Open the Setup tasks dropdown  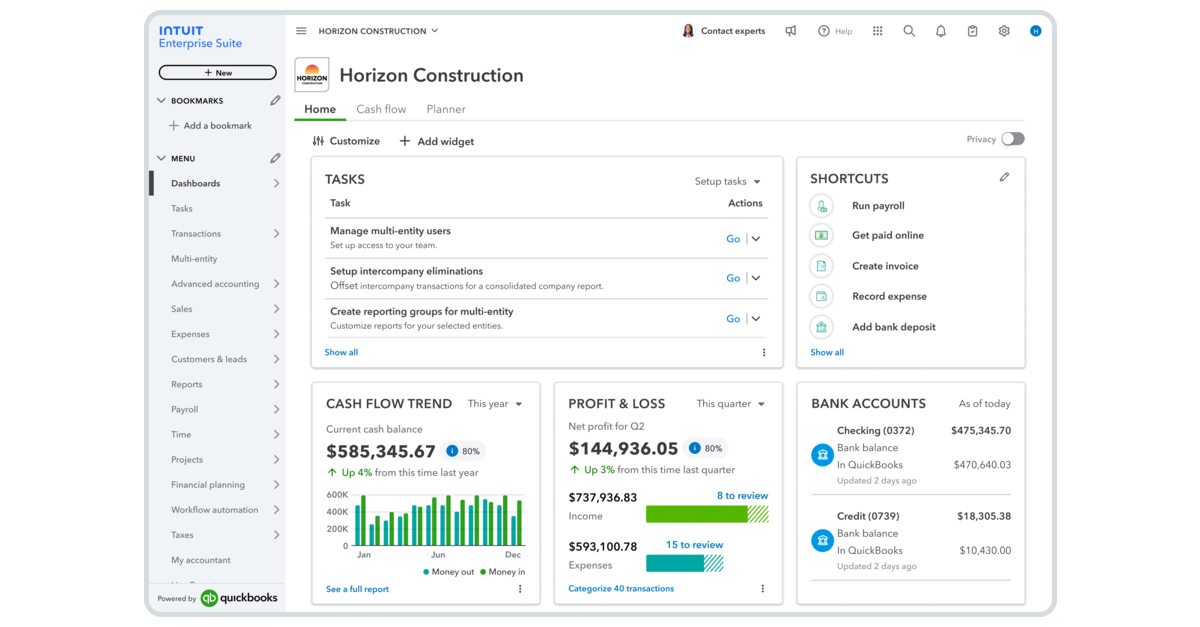coord(727,181)
